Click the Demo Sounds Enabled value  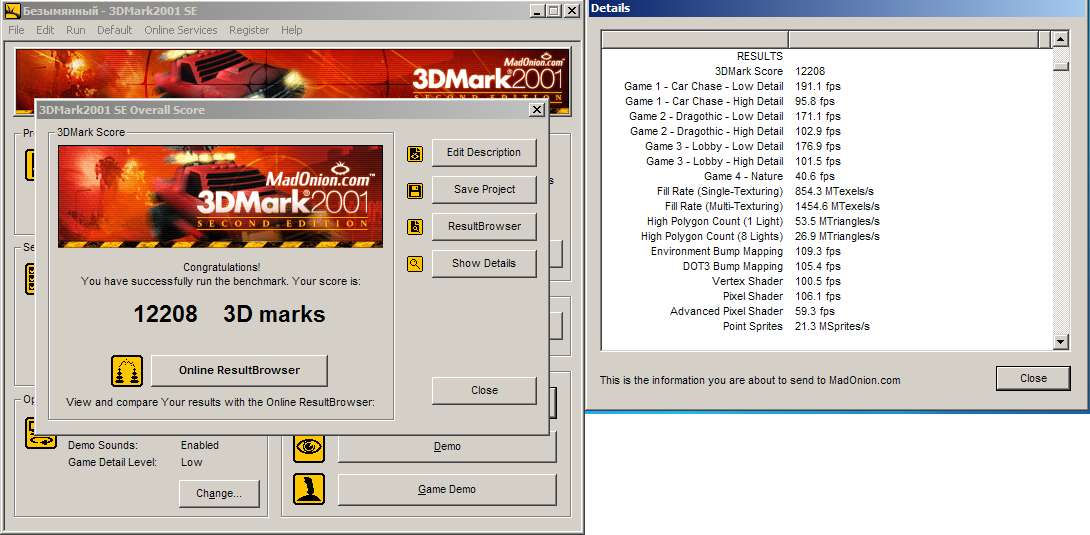[x=200, y=445]
